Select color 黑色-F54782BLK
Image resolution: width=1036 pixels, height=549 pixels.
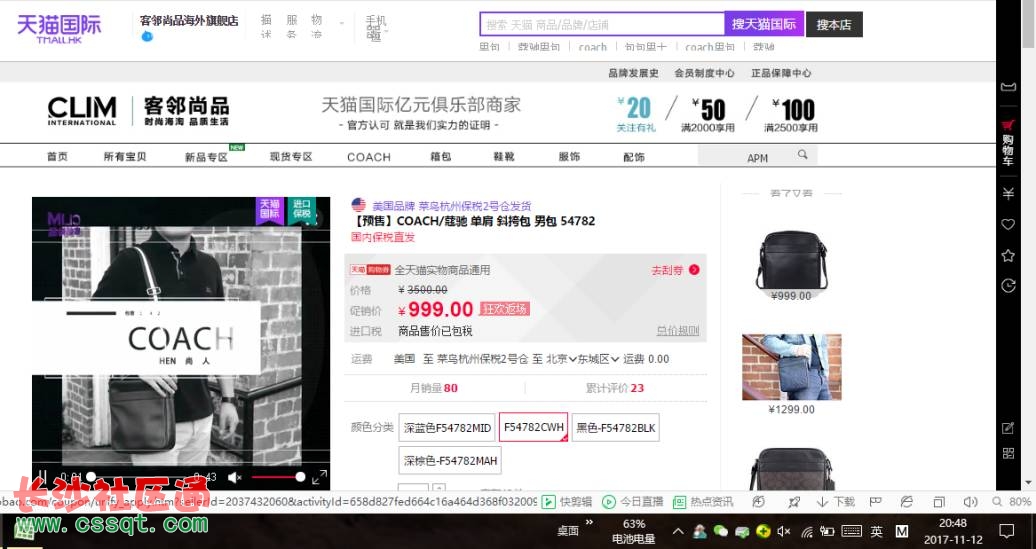click(616, 428)
